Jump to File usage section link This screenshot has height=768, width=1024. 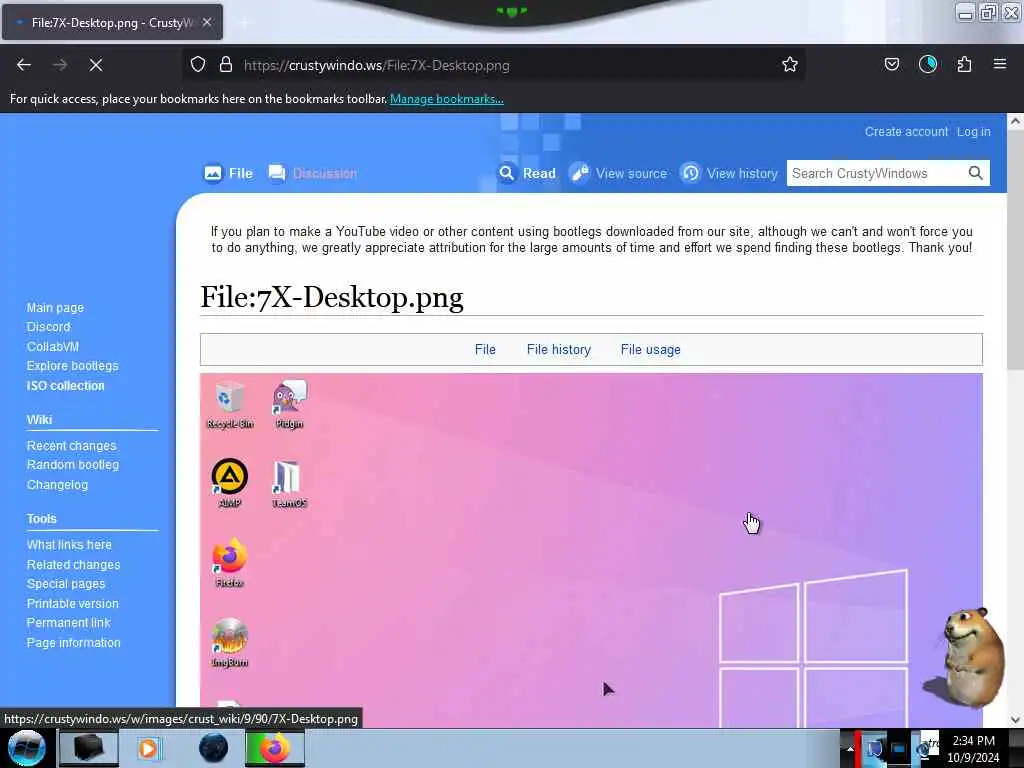pyautogui.click(x=650, y=350)
